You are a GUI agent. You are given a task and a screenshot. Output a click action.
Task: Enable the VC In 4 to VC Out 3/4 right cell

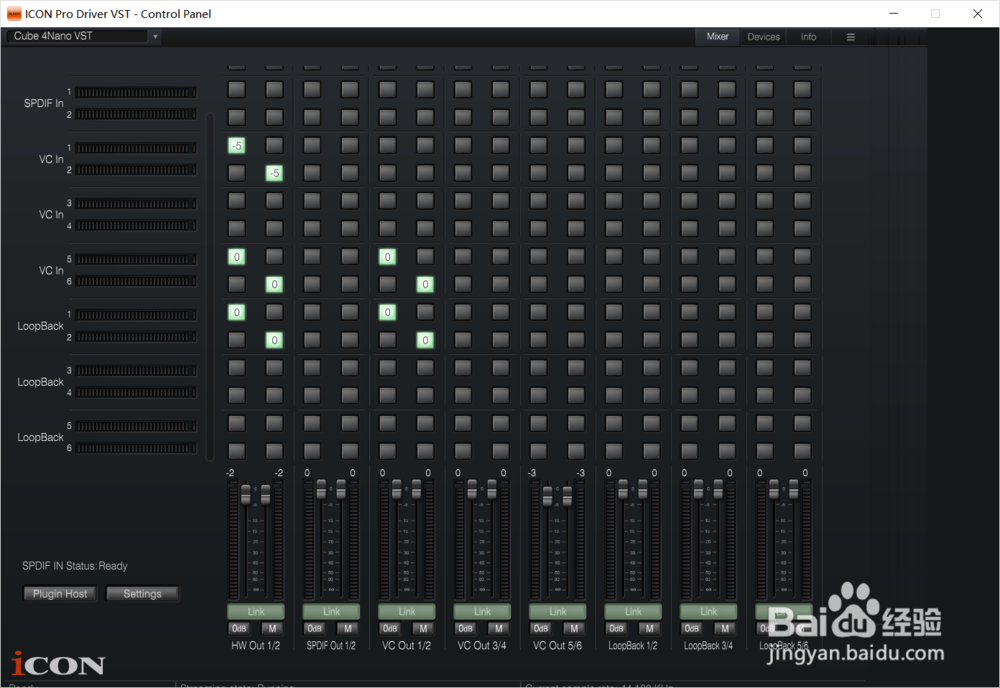coord(501,228)
